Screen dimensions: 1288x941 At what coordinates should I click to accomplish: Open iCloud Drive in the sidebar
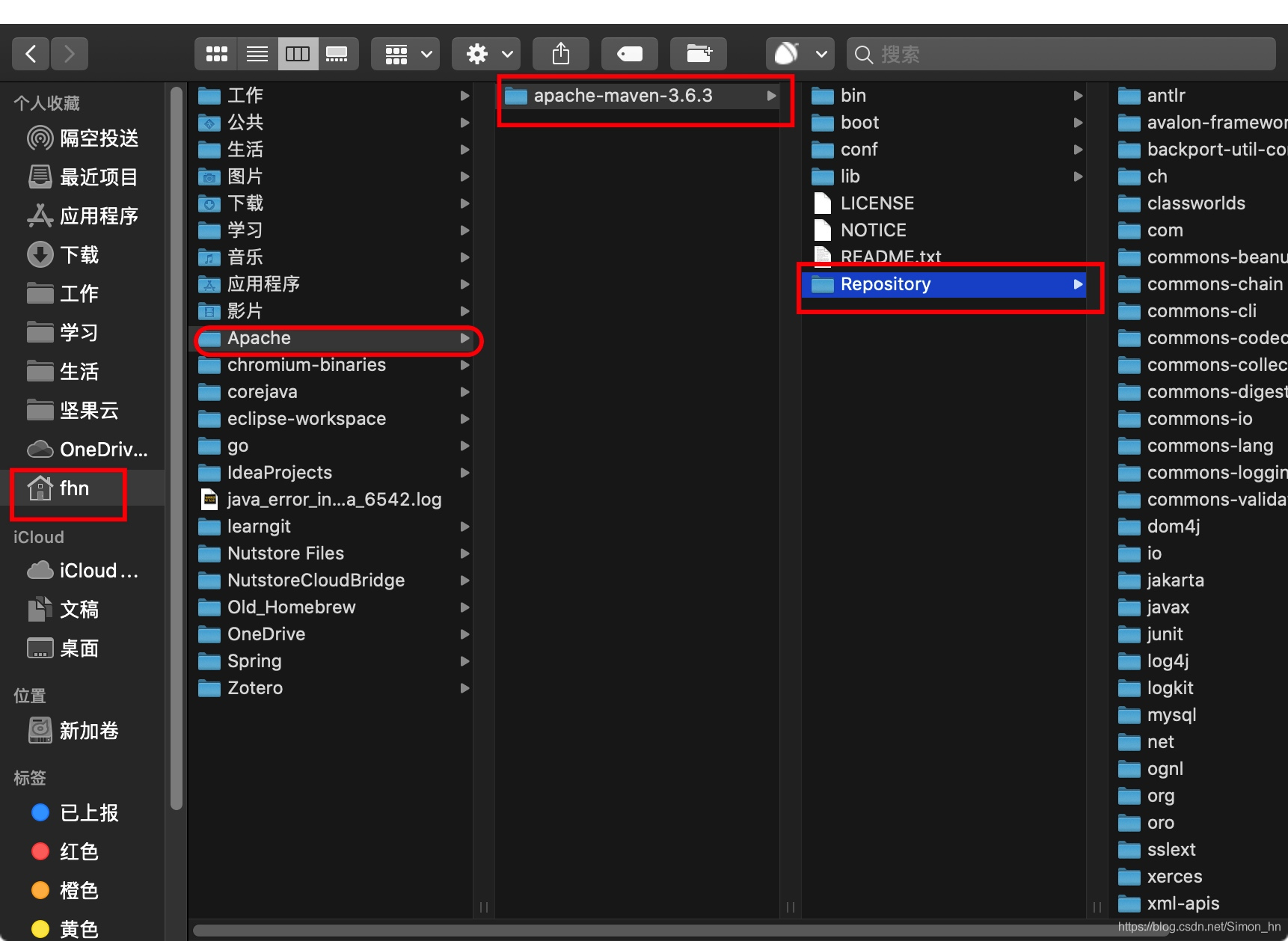pos(84,570)
